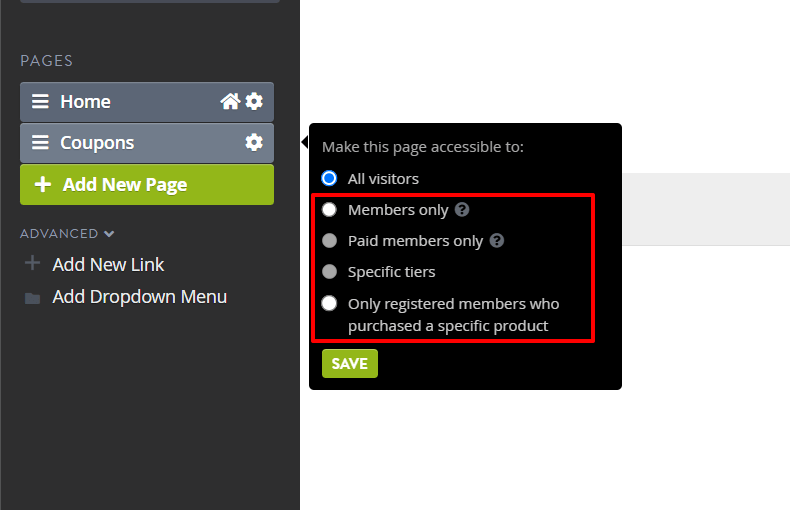
Task: Click the Add Dropdown Menu text
Action: click(x=140, y=297)
